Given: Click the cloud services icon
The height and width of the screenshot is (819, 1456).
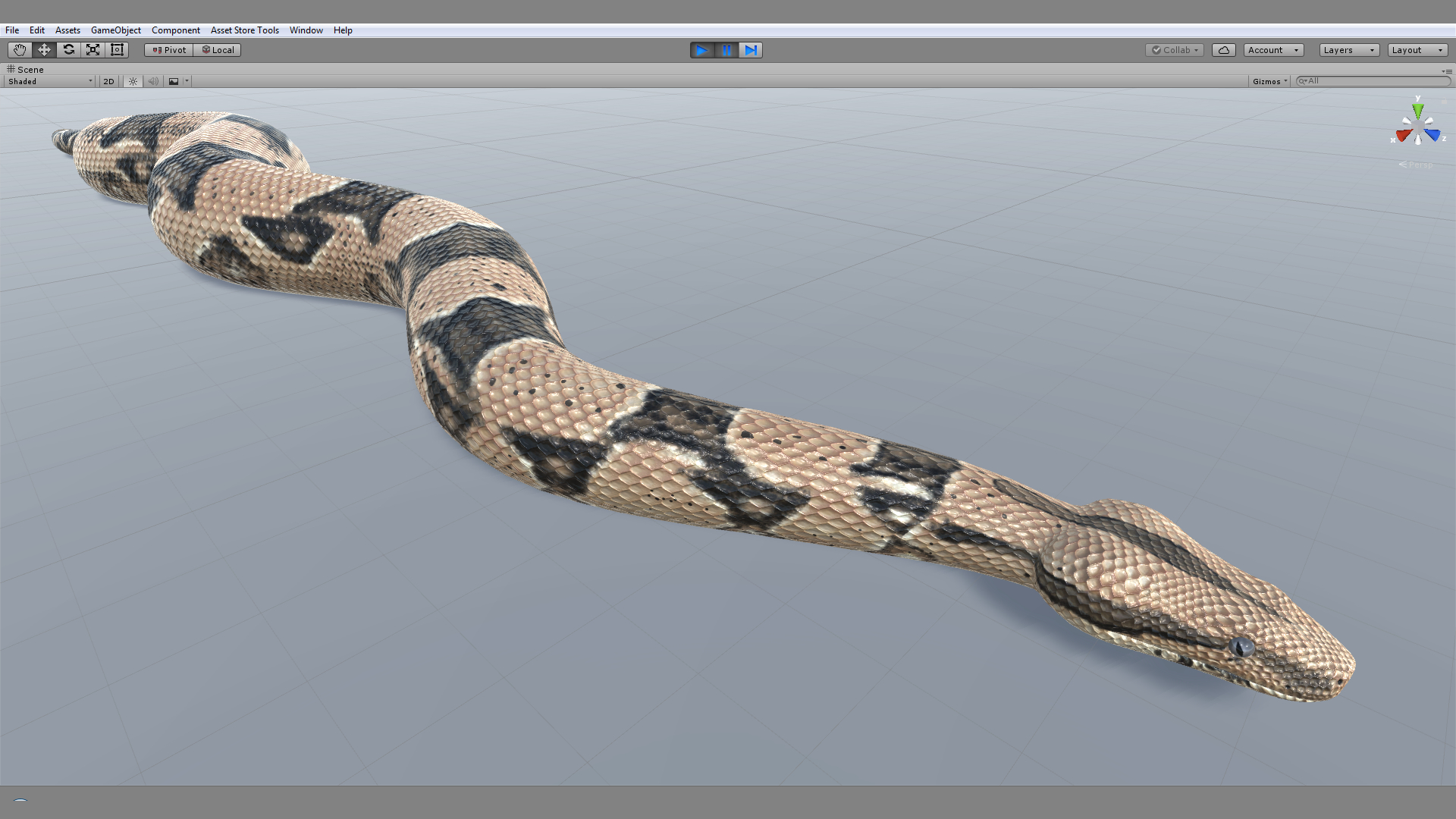Looking at the screenshot, I should (x=1224, y=49).
